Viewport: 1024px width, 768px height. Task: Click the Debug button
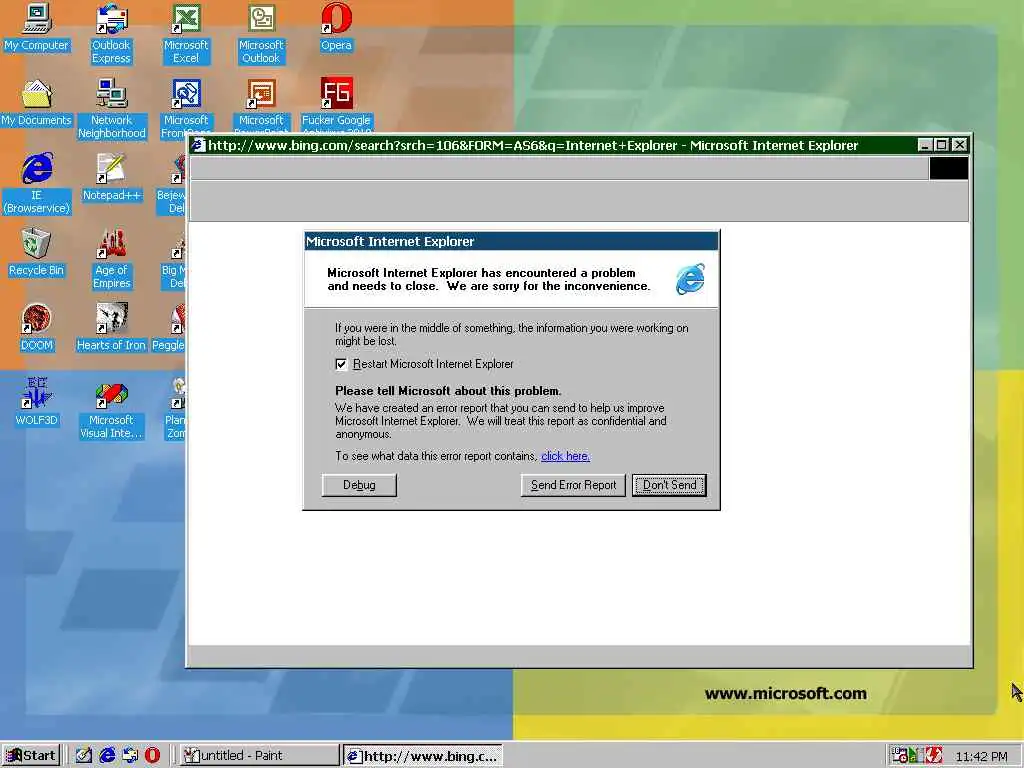click(x=359, y=485)
